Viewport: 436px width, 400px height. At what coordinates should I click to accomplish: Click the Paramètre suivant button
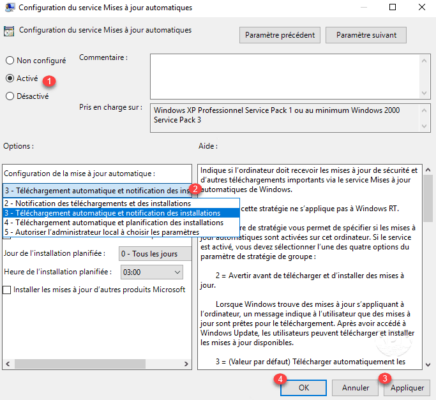[x=366, y=35]
